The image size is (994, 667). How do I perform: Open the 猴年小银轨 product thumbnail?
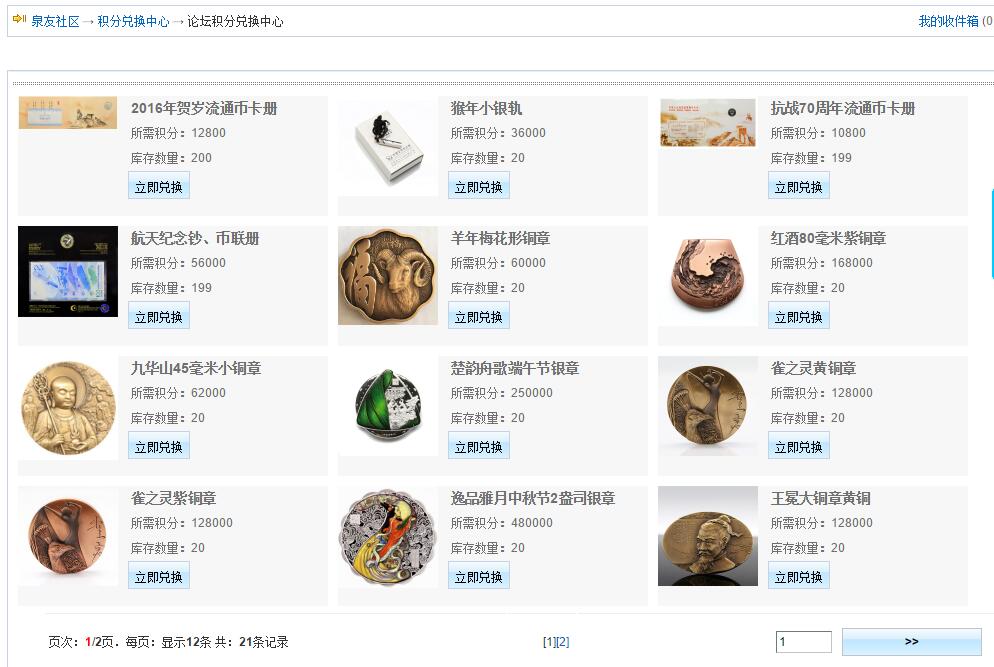[388, 146]
